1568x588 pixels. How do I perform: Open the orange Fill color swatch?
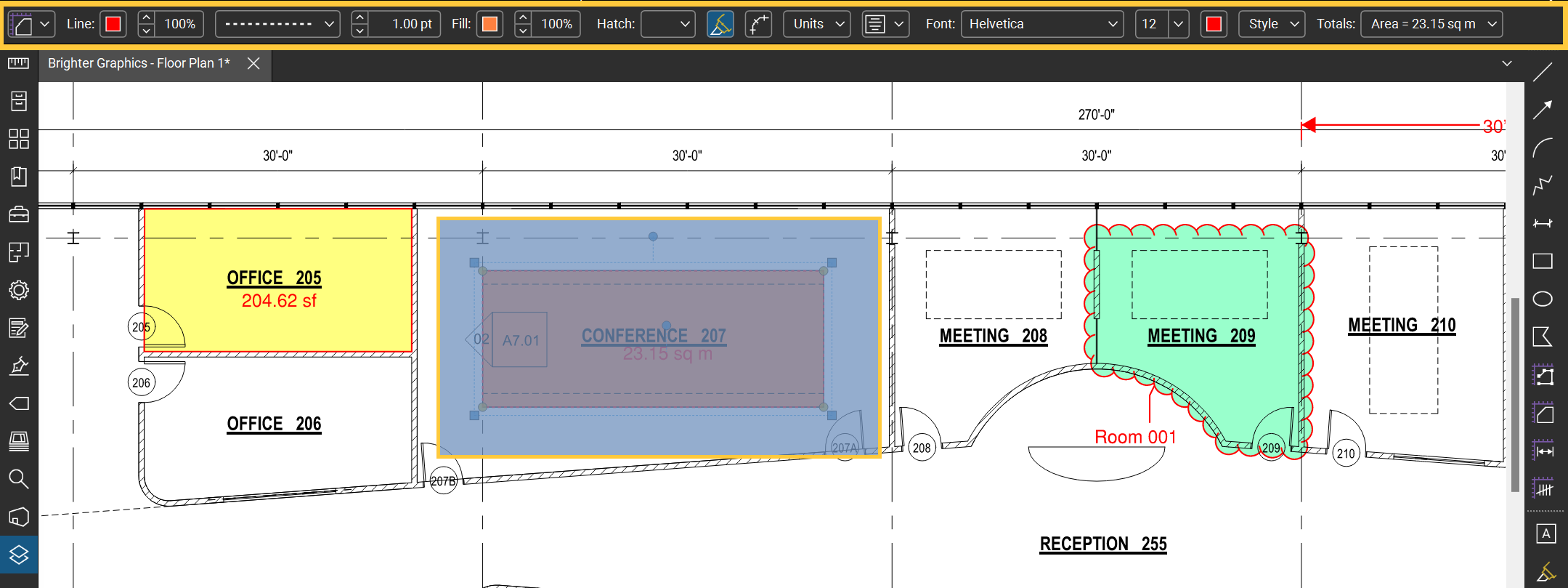coord(490,24)
